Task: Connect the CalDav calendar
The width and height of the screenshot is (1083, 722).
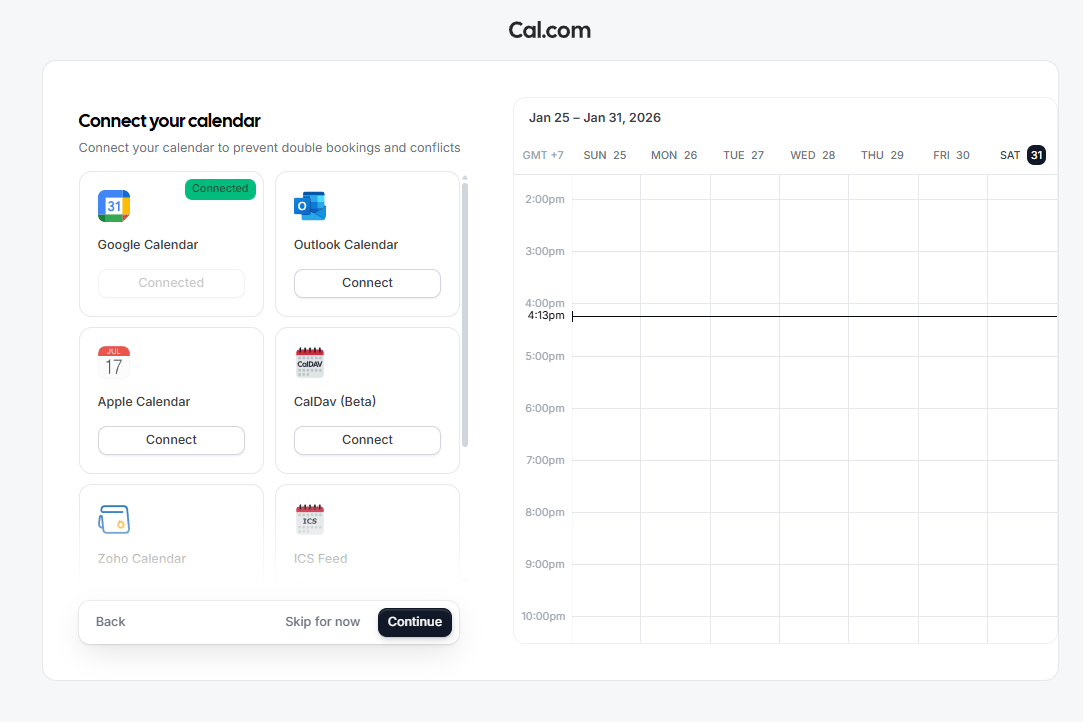Action: (x=367, y=440)
